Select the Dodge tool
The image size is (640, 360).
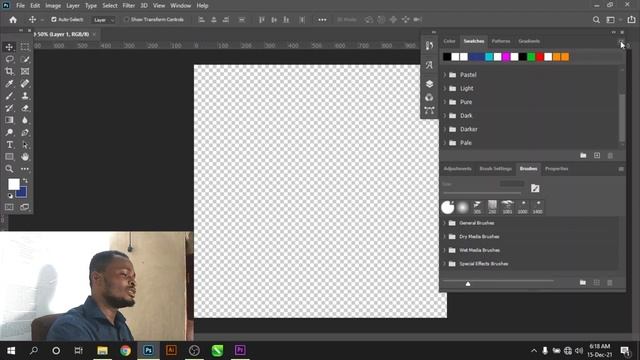coord(9,132)
